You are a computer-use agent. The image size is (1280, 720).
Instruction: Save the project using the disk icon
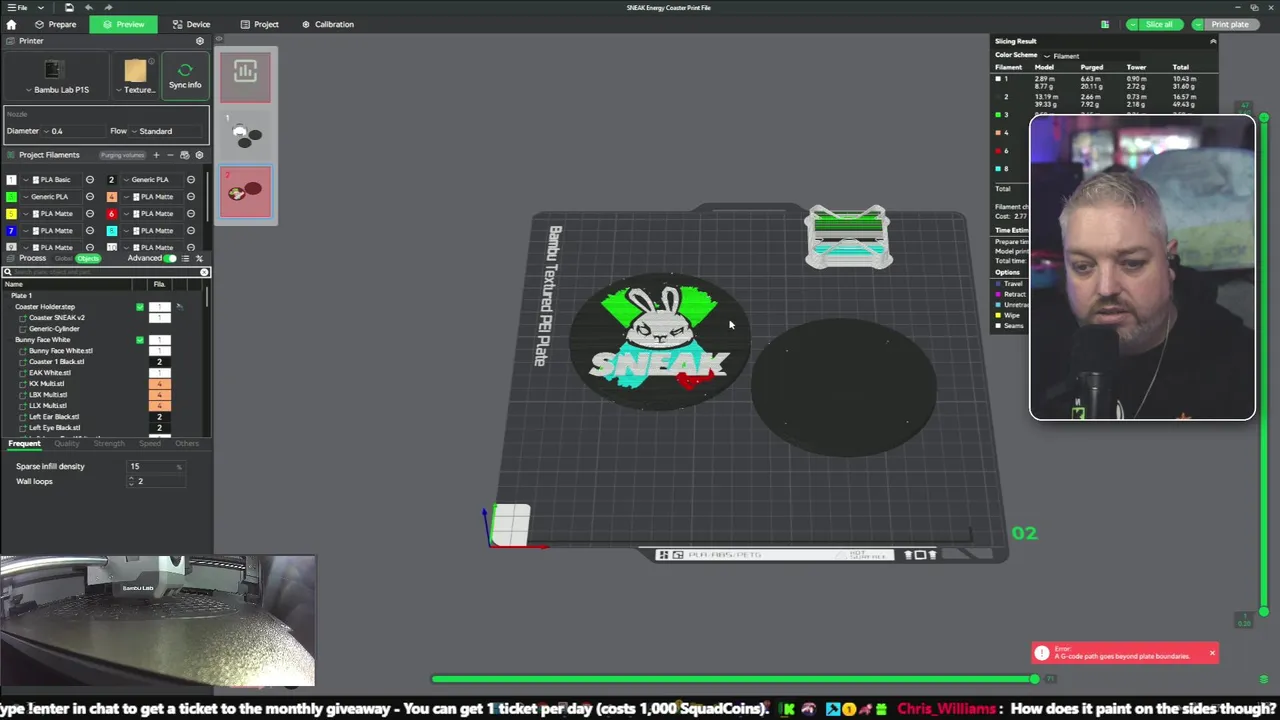pyautogui.click(x=69, y=7)
